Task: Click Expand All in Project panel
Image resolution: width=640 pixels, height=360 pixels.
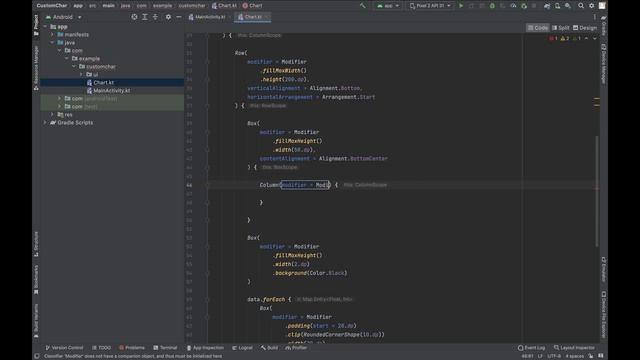Action: [144, 17]
